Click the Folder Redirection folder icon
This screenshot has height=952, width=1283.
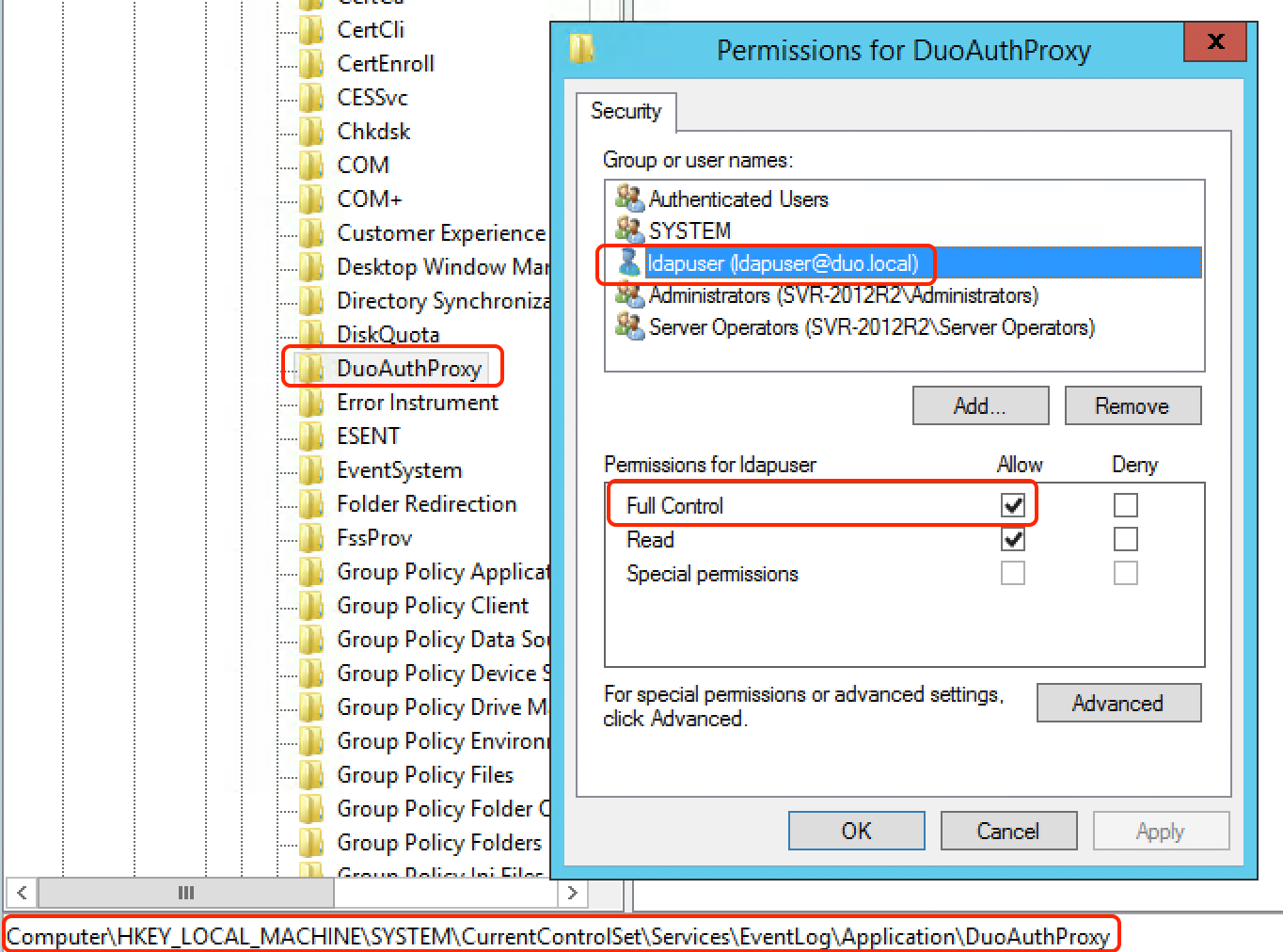(311, 504)
